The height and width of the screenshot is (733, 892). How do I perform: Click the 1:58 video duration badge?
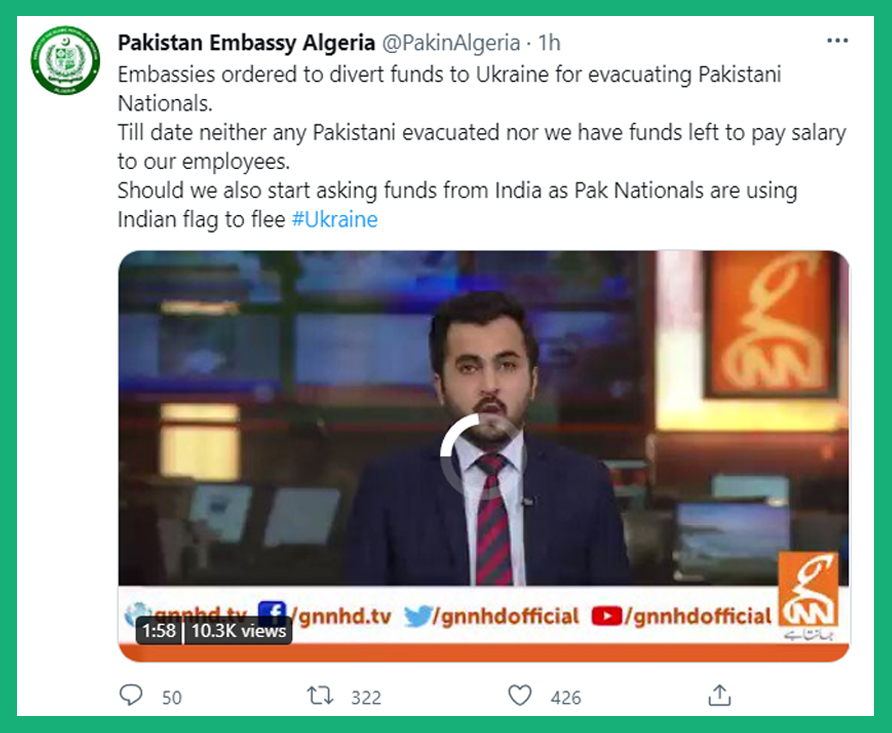[x=159, y=631]
